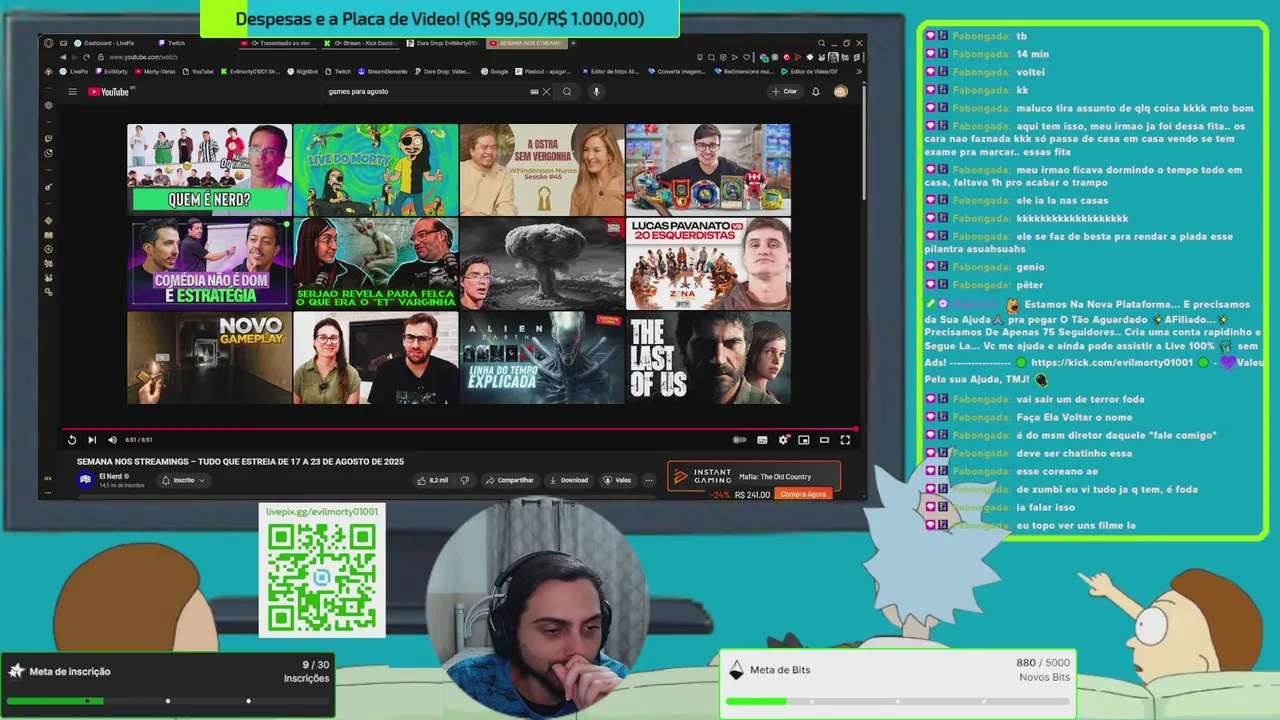
Task: Open 'The Last of Us' suggested video
Action: pos(708,358)
